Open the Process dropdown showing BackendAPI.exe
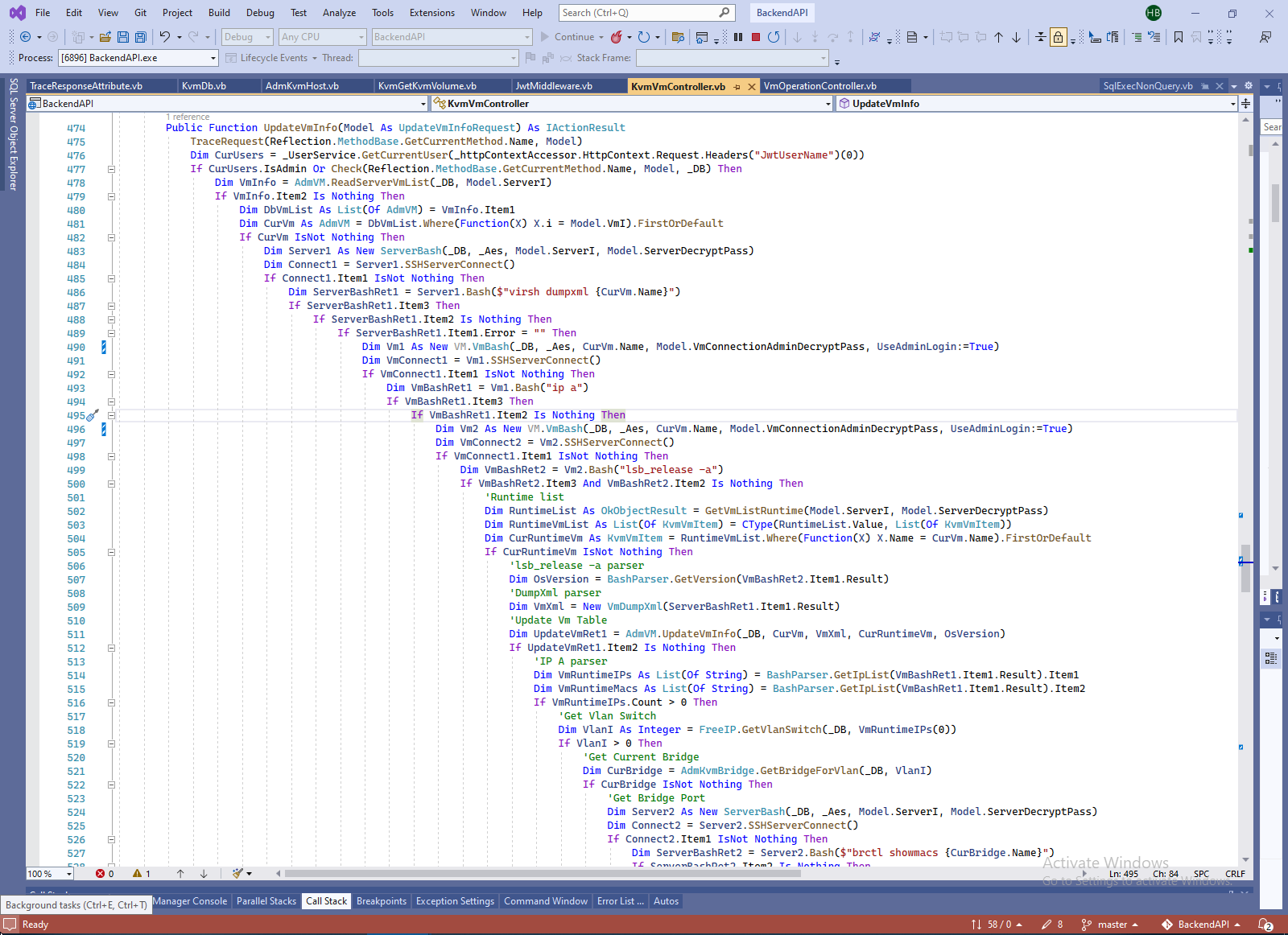Screen dimensions: 1288x935 (138, 58)
